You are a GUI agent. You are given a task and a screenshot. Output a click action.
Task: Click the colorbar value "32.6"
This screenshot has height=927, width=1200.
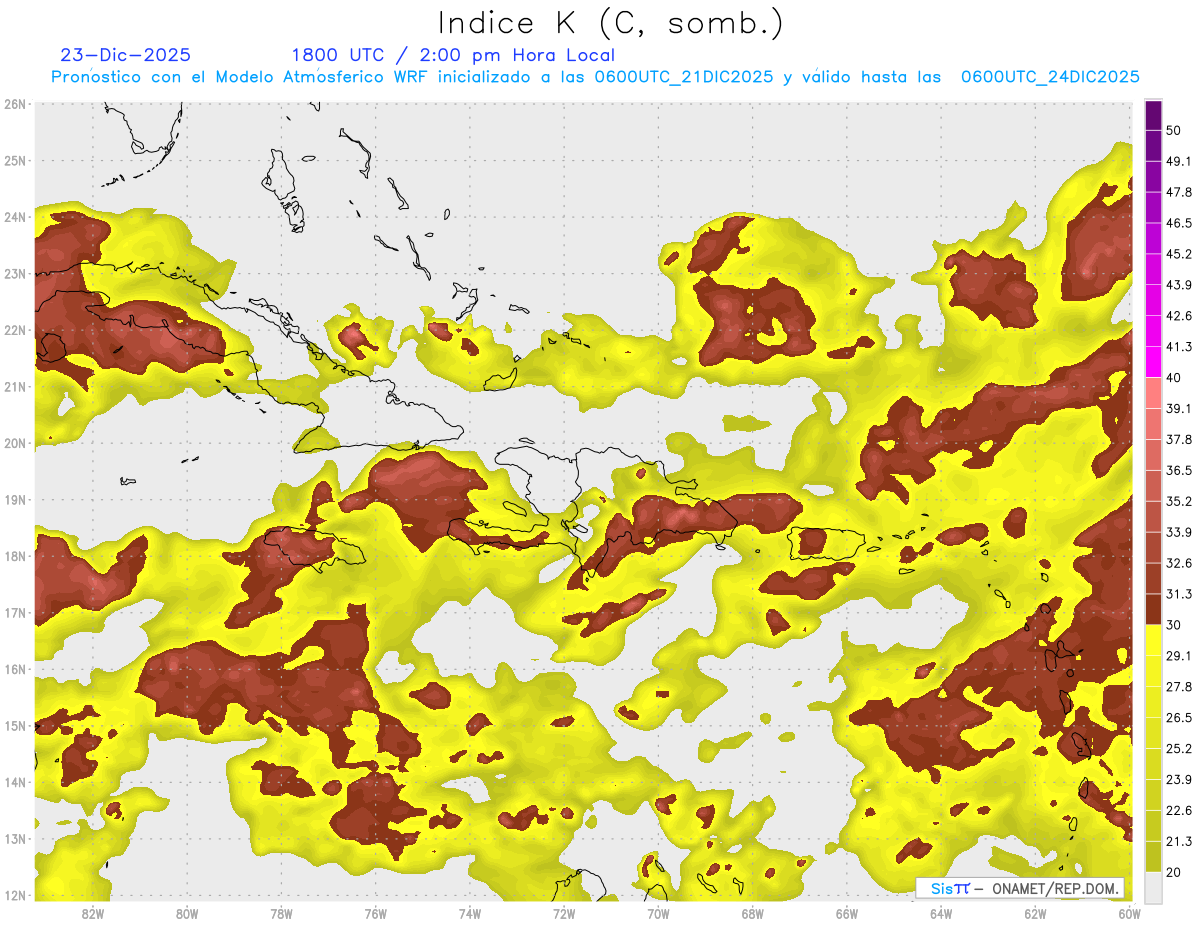click(x=1178, y=563)
